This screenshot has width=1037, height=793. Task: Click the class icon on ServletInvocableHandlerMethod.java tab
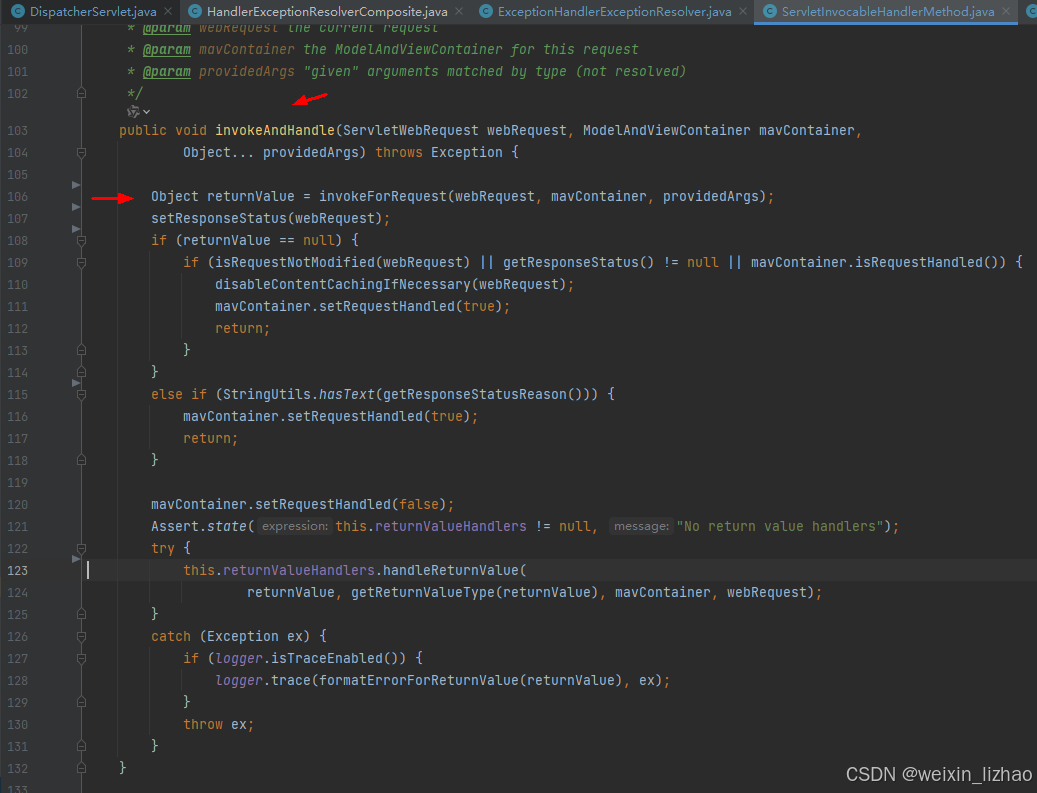769,11
